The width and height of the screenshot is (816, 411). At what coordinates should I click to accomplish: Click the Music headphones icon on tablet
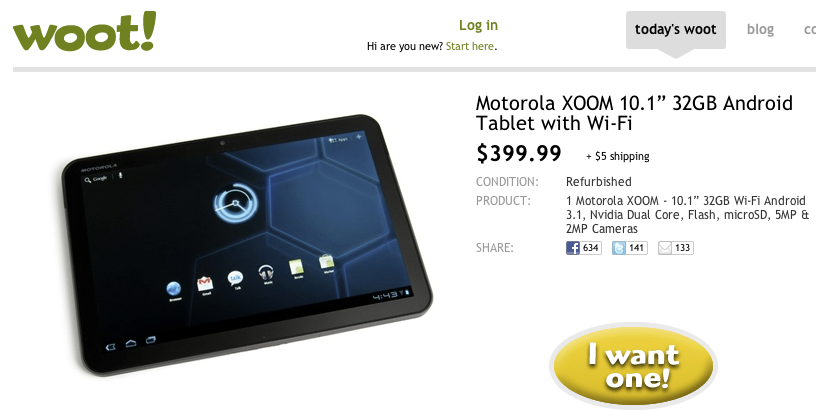click(x=266, y=272)
